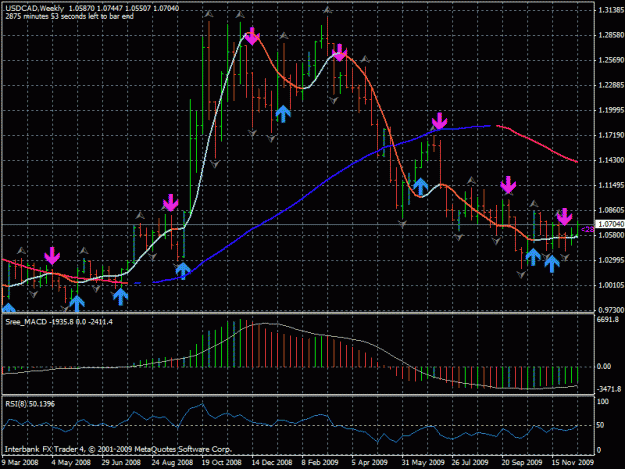Click the magenta <28 label beside current price

pos(588,230)
